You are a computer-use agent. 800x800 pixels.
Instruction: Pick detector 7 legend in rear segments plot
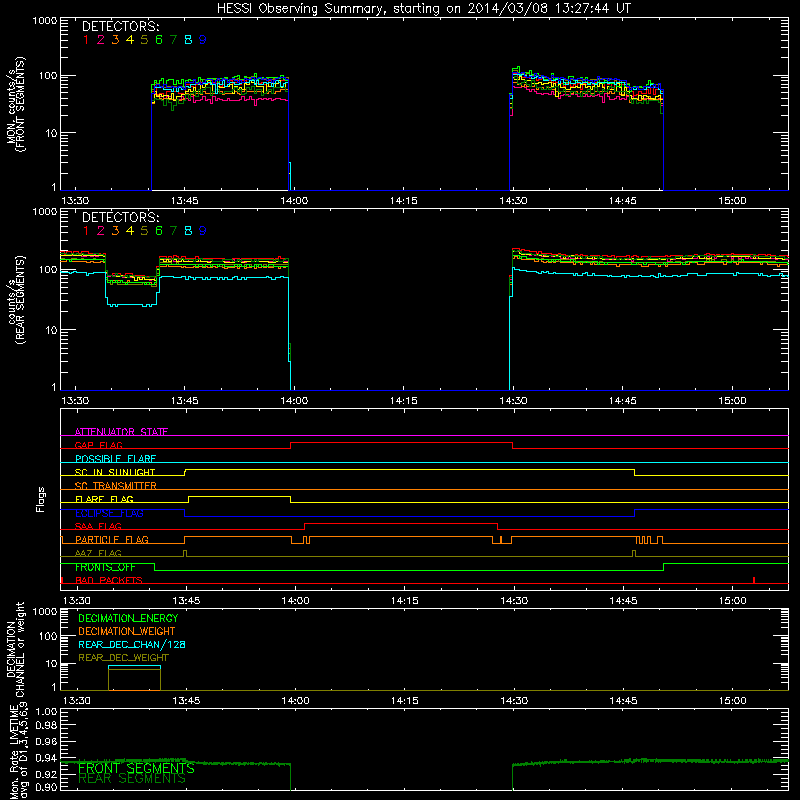[x=173, y=231]
